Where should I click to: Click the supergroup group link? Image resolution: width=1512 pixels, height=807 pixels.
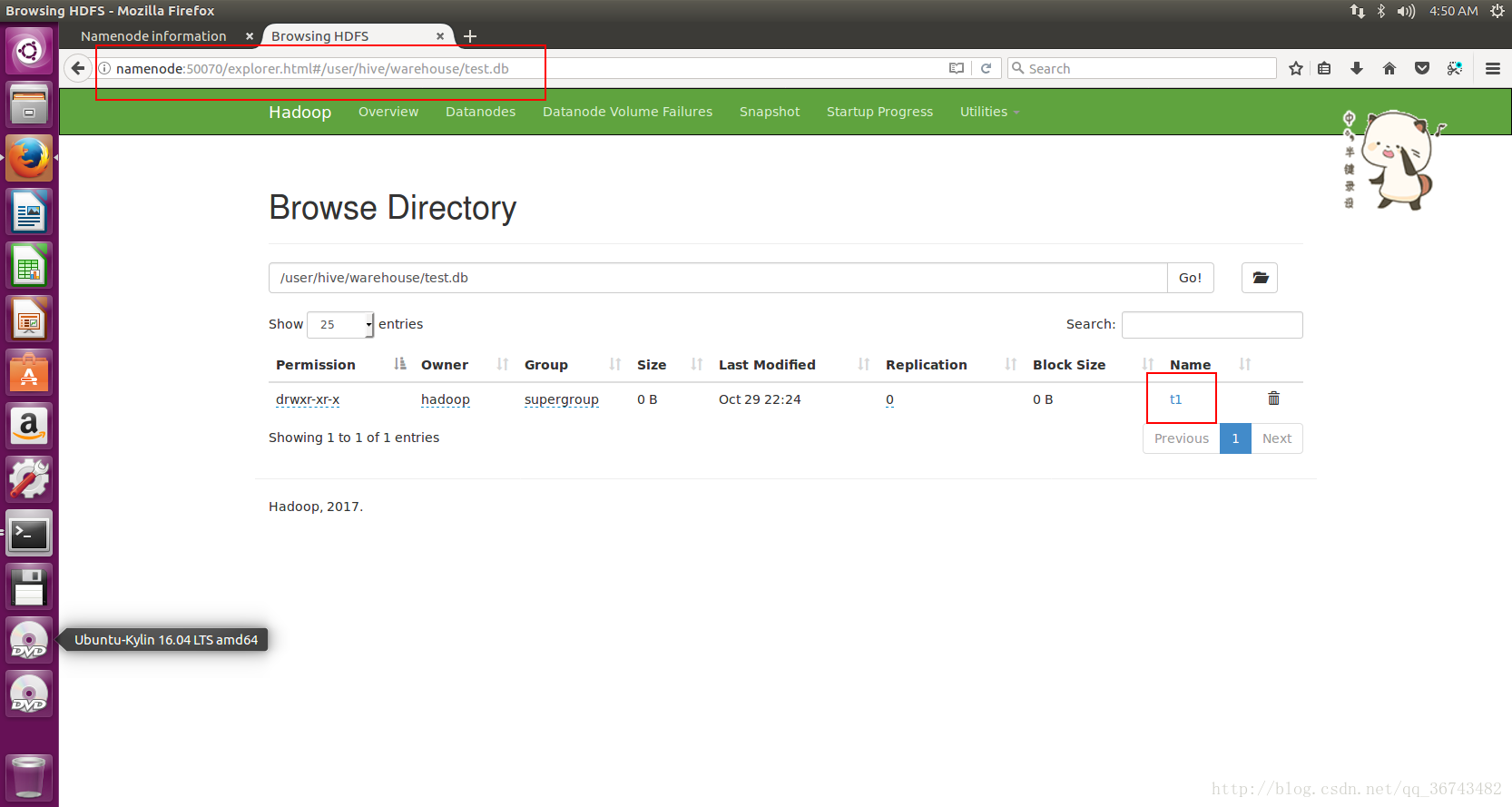coord(562,399)
